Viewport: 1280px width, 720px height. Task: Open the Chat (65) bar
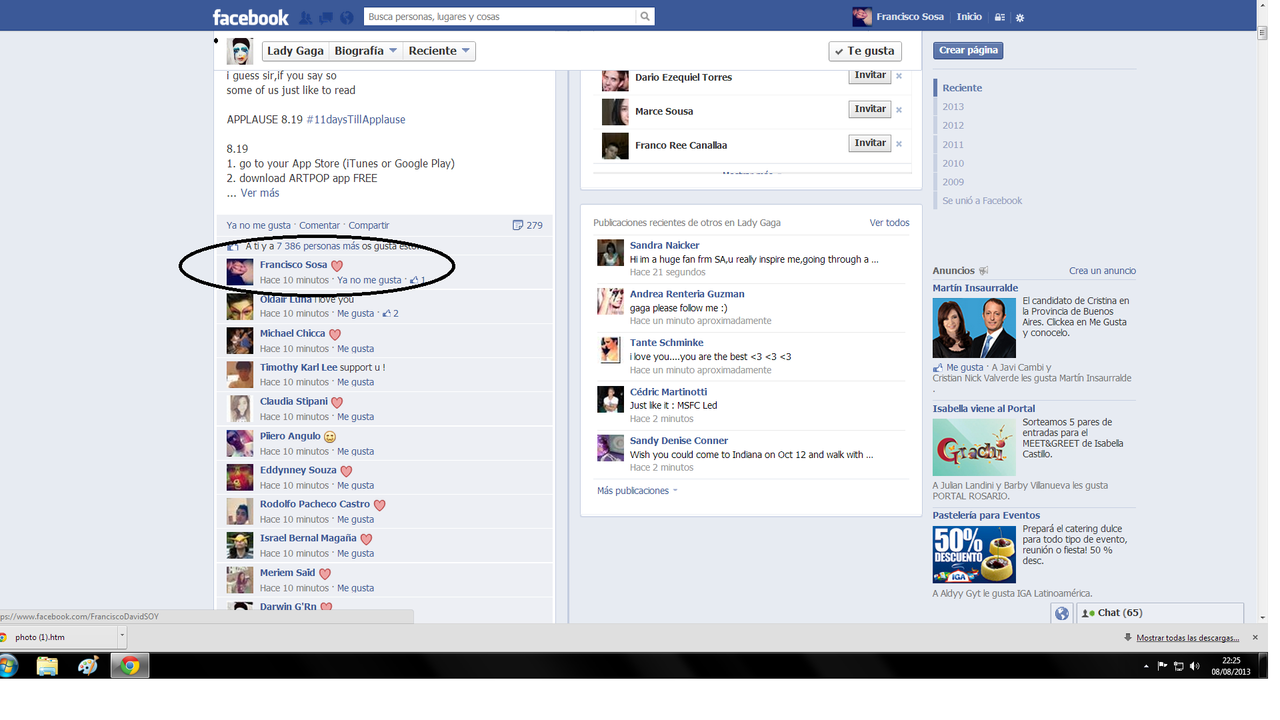tap(1160, 613)
